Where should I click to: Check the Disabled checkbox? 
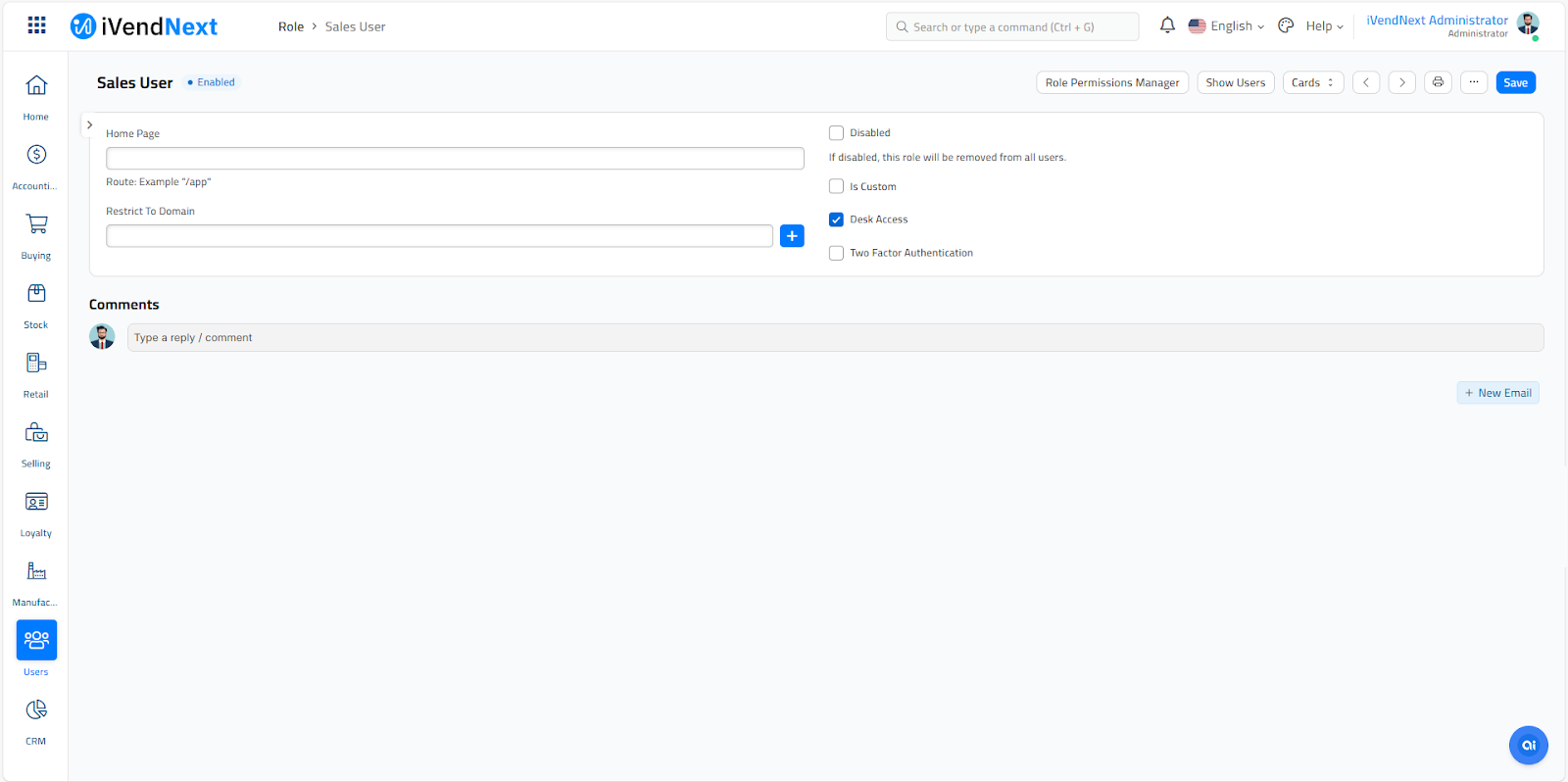[x=836, y=133]
